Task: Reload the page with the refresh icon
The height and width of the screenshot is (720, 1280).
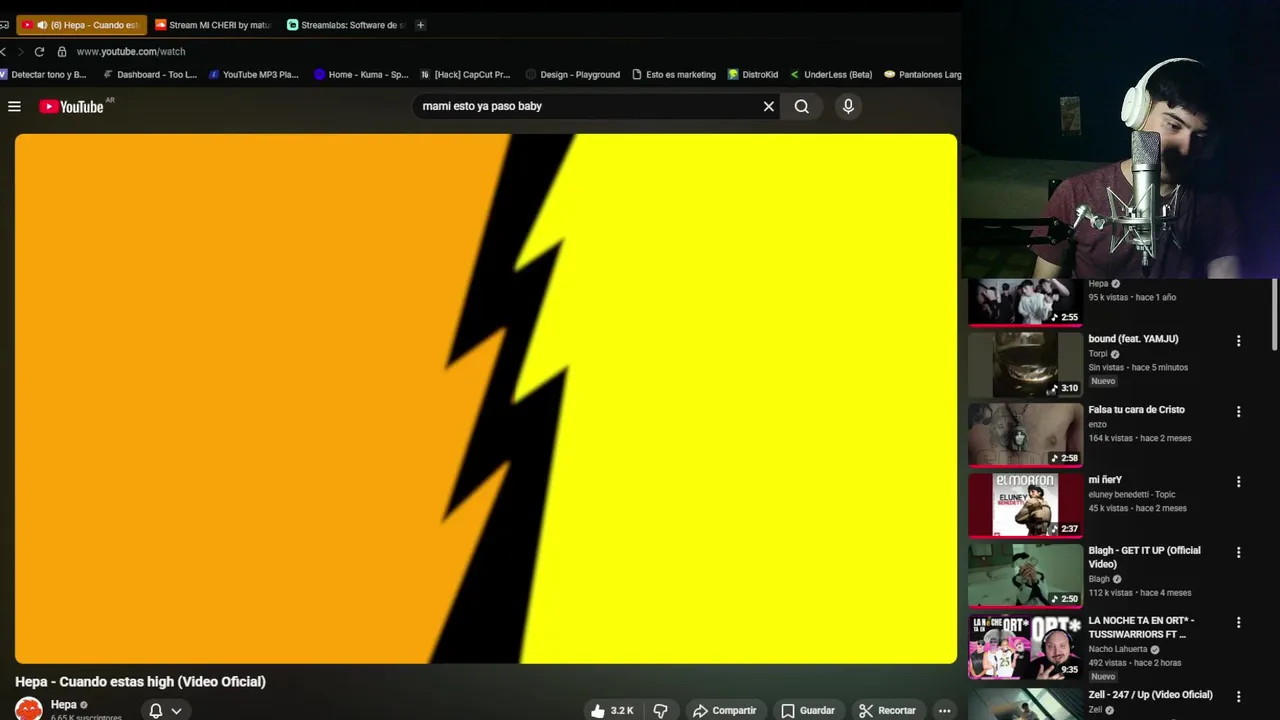Action: tap(39, 51)
